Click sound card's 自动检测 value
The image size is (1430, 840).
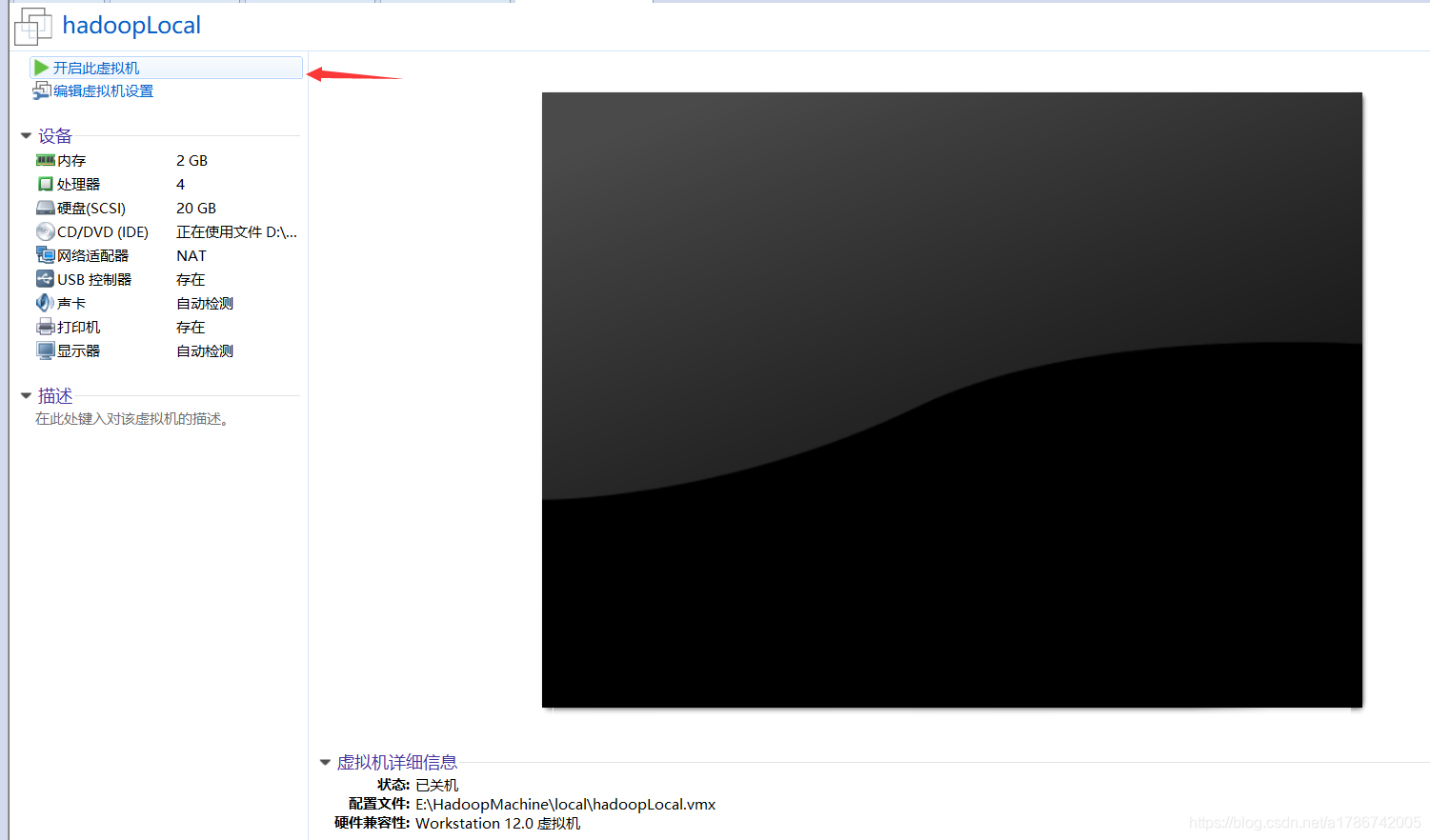(x=205, y=304)
